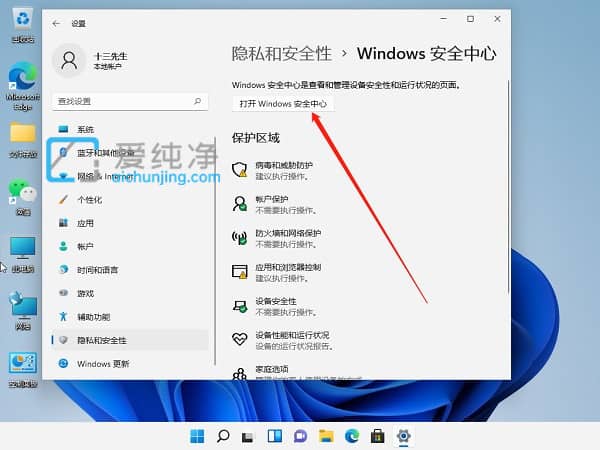Open Microsoft Store from the taskbar
600x450 pixels.
[378, 436]
